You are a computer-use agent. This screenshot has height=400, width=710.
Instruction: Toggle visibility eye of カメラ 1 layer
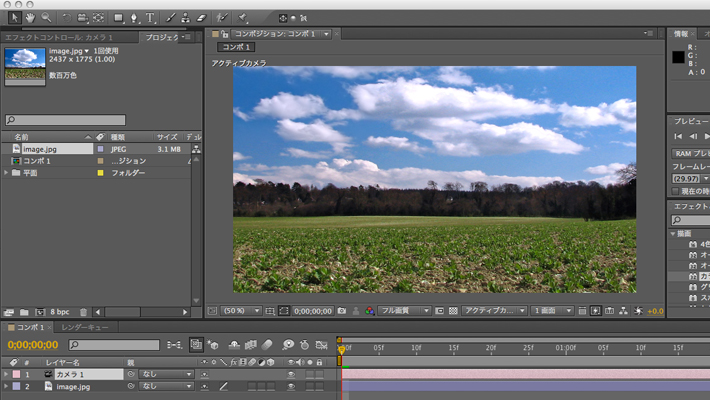click(291, 374)
